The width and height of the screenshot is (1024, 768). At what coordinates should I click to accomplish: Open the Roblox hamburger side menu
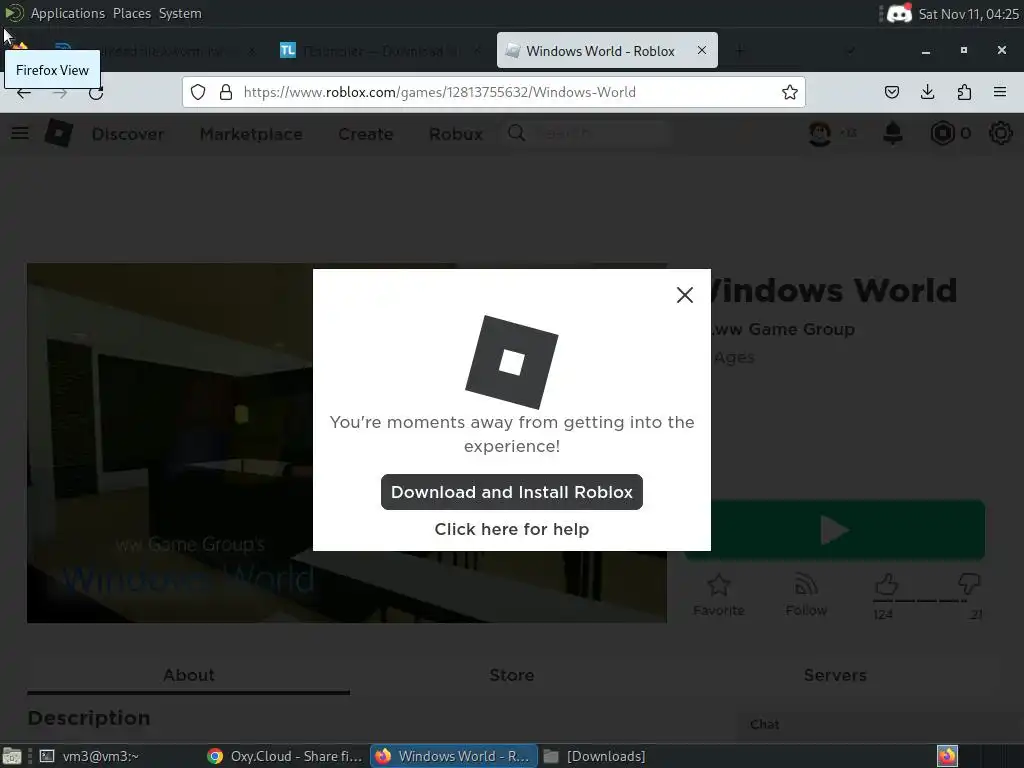click(x=20, y=133)
